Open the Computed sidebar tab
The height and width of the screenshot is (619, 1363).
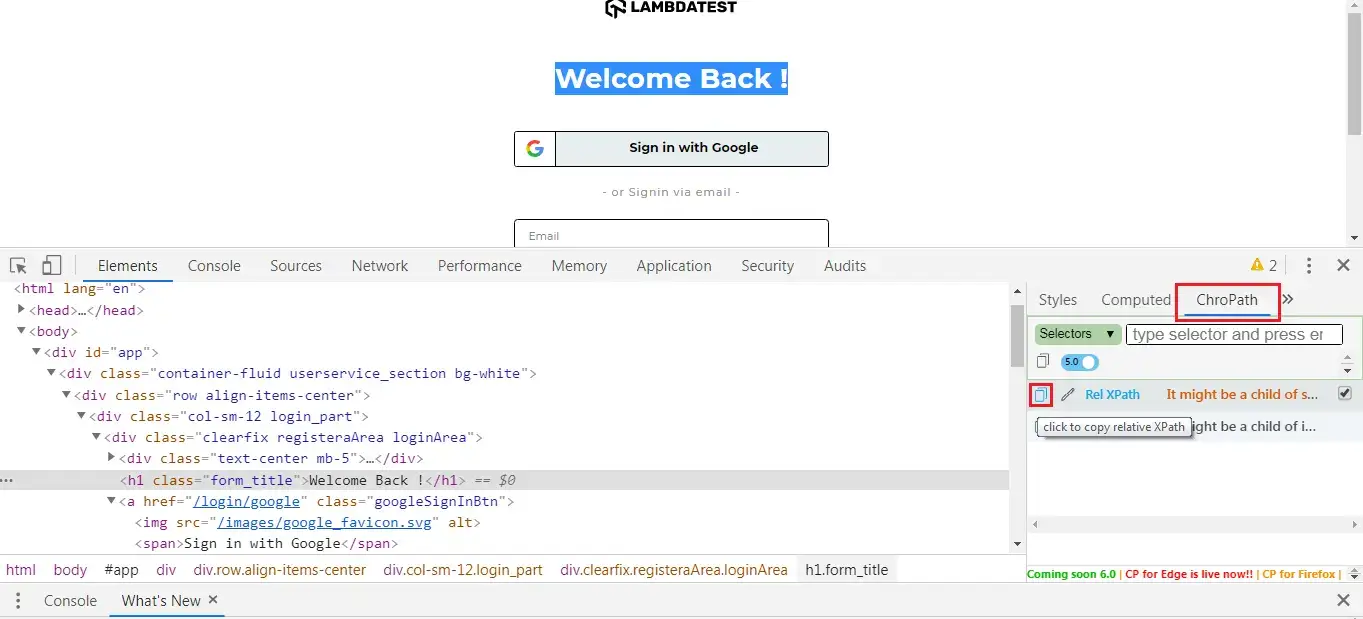pyautogui.click(x=1135, y=300)
